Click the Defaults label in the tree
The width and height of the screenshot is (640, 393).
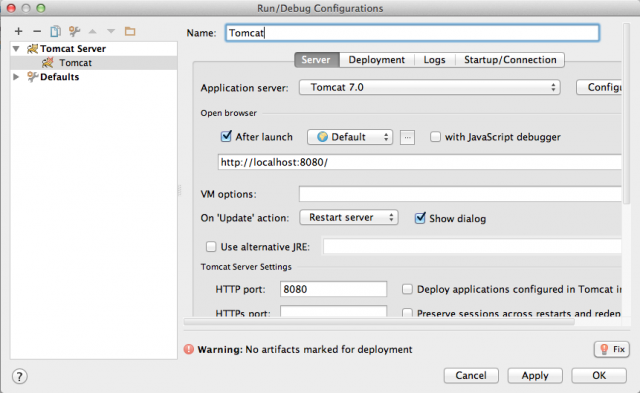click(x=60, y=77)
